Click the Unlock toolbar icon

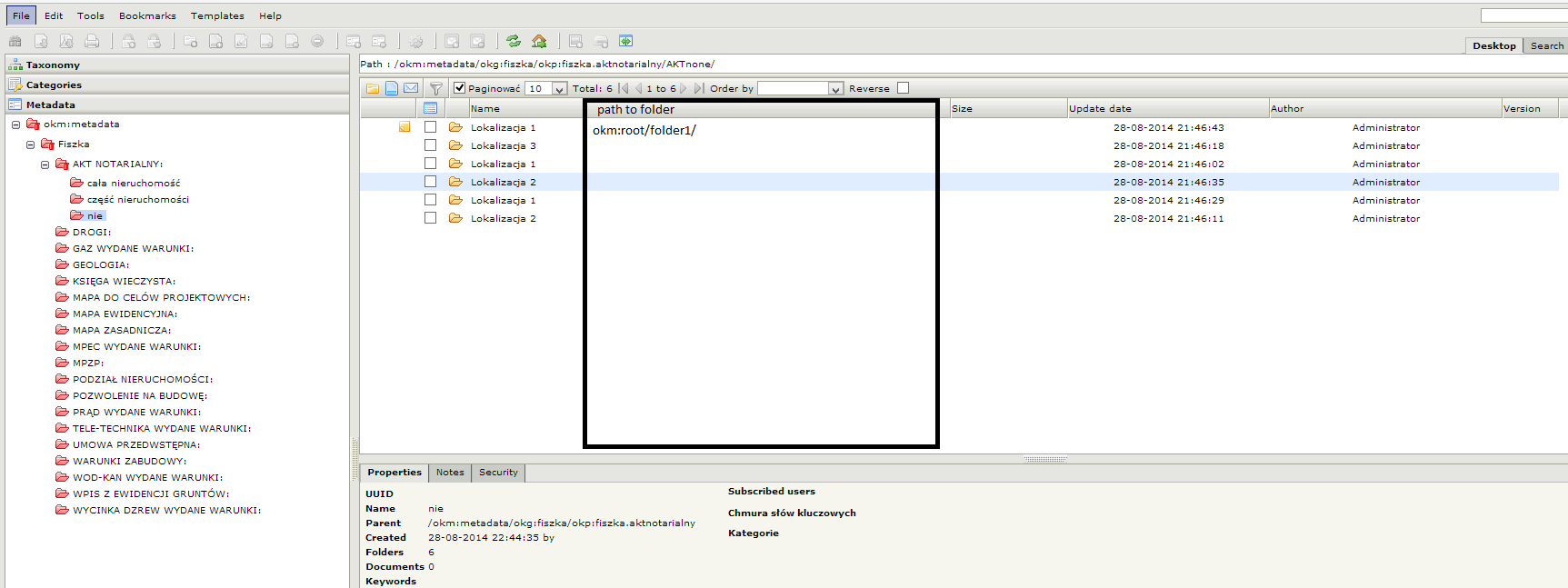[155, 41]
